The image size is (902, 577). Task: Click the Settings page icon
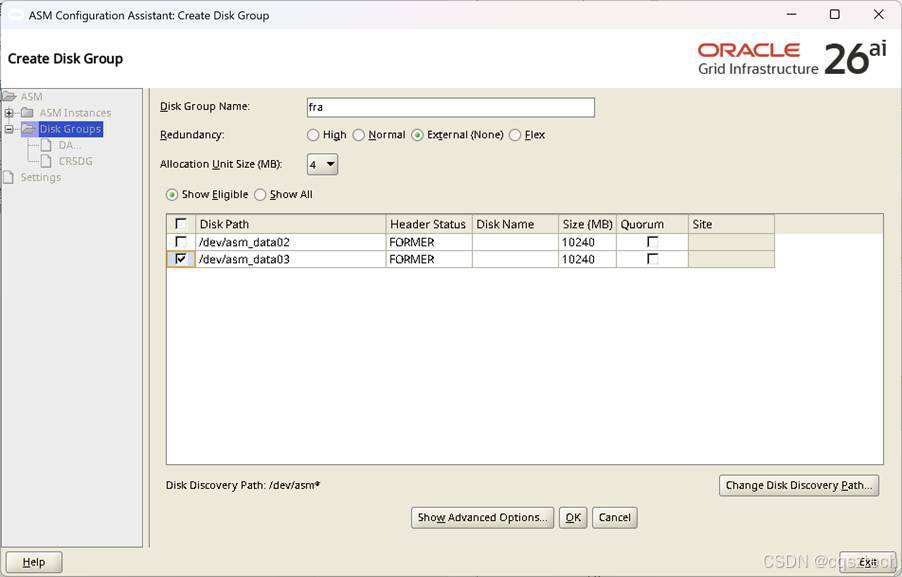[8, 177]
